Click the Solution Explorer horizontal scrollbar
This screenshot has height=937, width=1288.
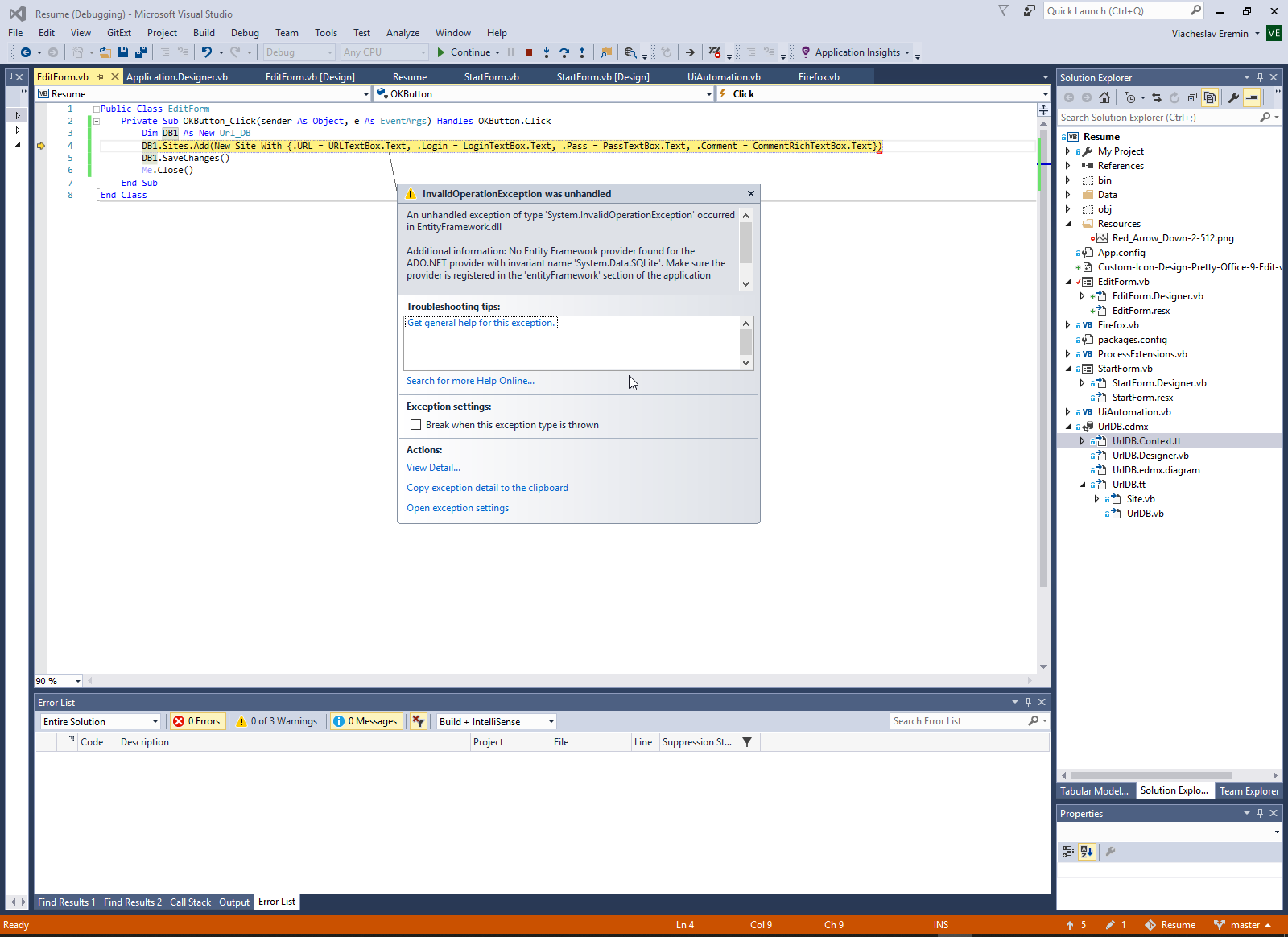1150,775
